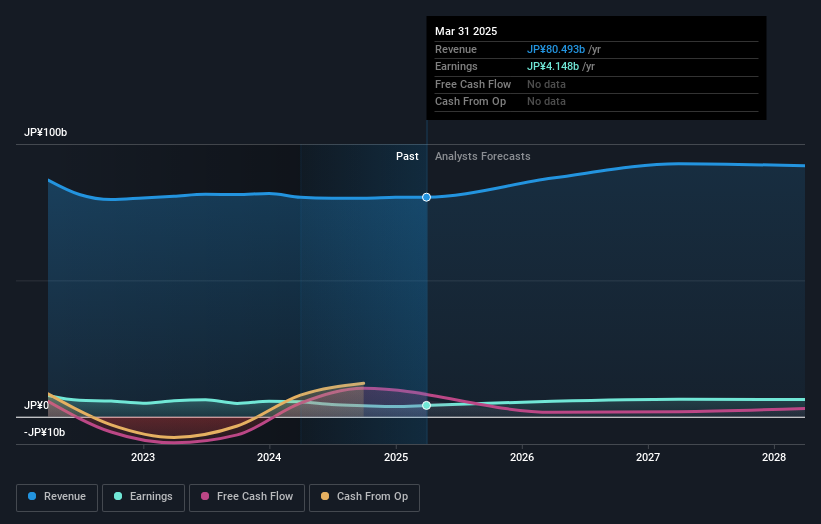
Task: Click the -JP¥10b y-axis label
Action: [45, 432]
